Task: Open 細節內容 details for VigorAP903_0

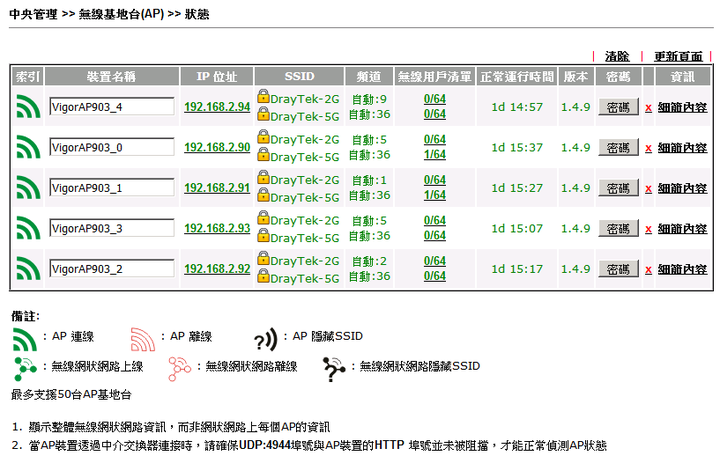Action: (x=682, y=148)
